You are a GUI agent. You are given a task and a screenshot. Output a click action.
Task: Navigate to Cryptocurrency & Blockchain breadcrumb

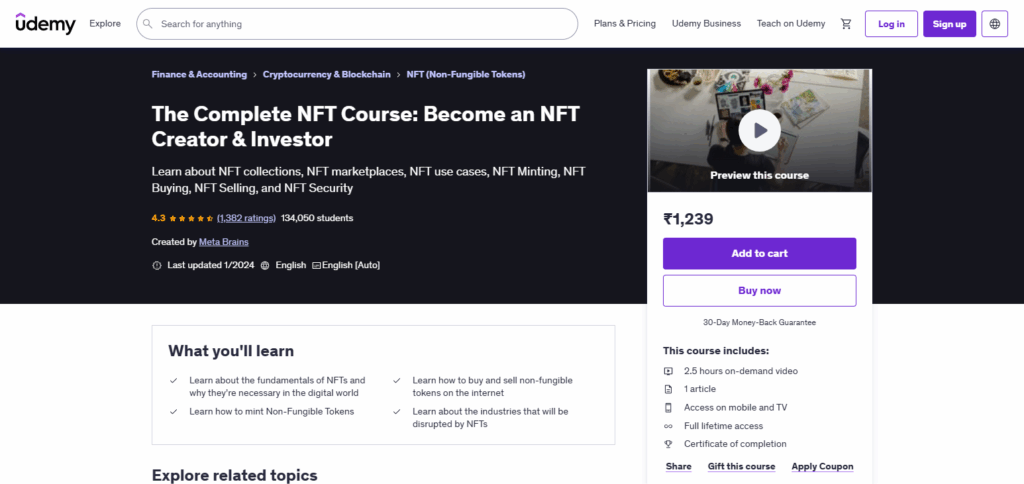click(x=326, y=74)
